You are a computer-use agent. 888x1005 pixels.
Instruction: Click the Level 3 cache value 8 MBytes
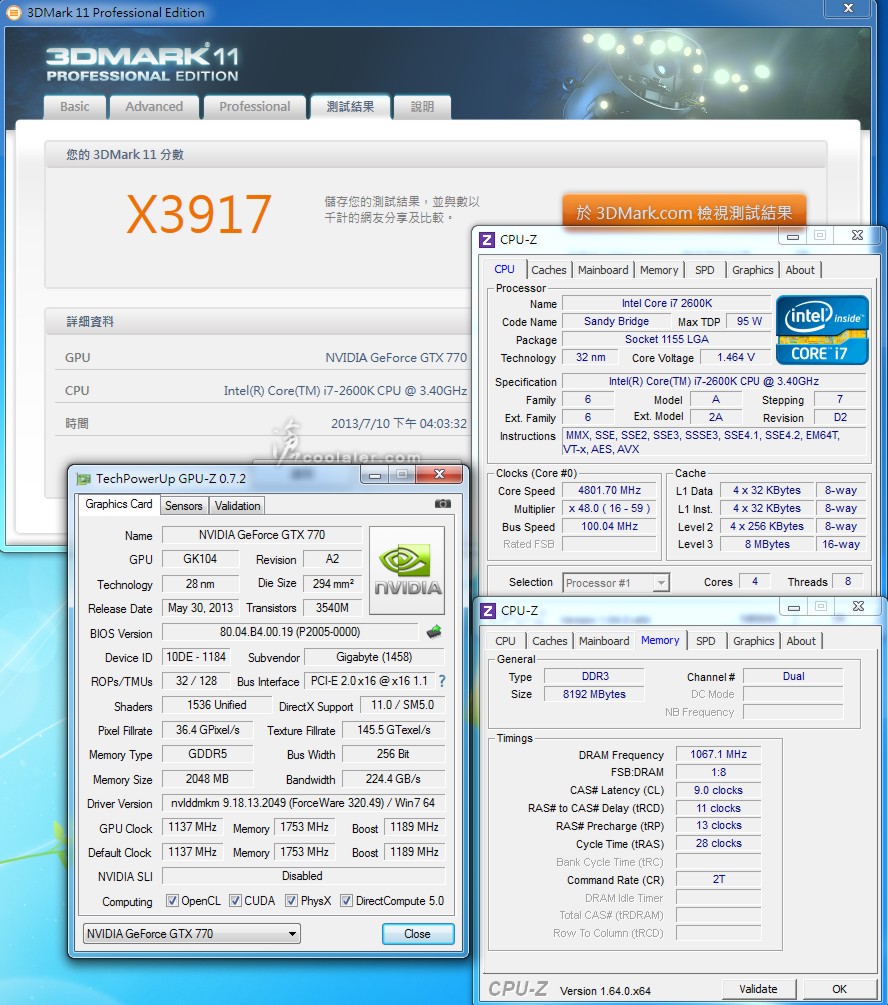point(767,544)
